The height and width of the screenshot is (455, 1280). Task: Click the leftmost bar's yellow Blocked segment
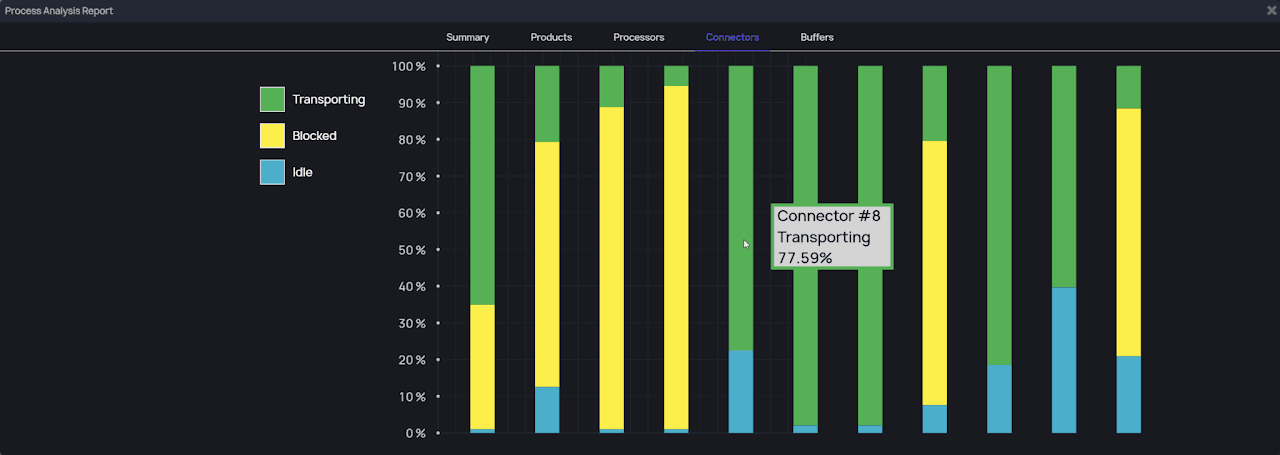[482, 366]
